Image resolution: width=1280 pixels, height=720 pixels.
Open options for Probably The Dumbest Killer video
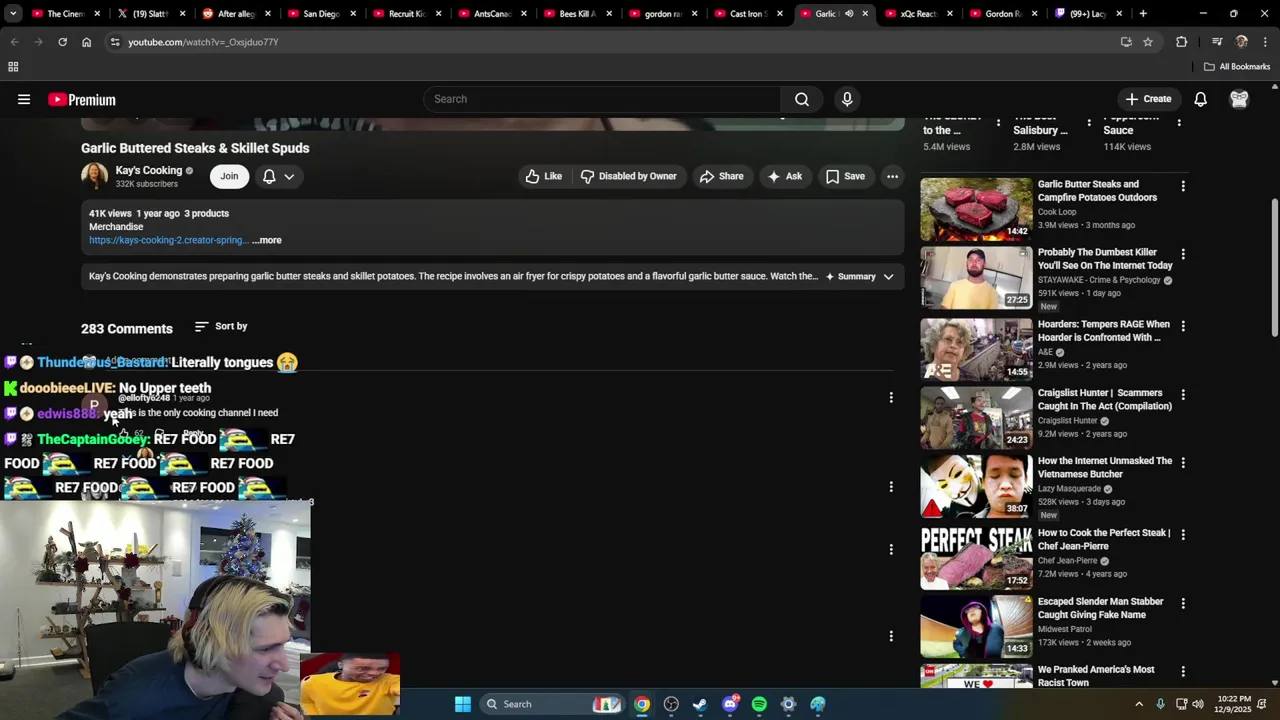coord(1183,254)
